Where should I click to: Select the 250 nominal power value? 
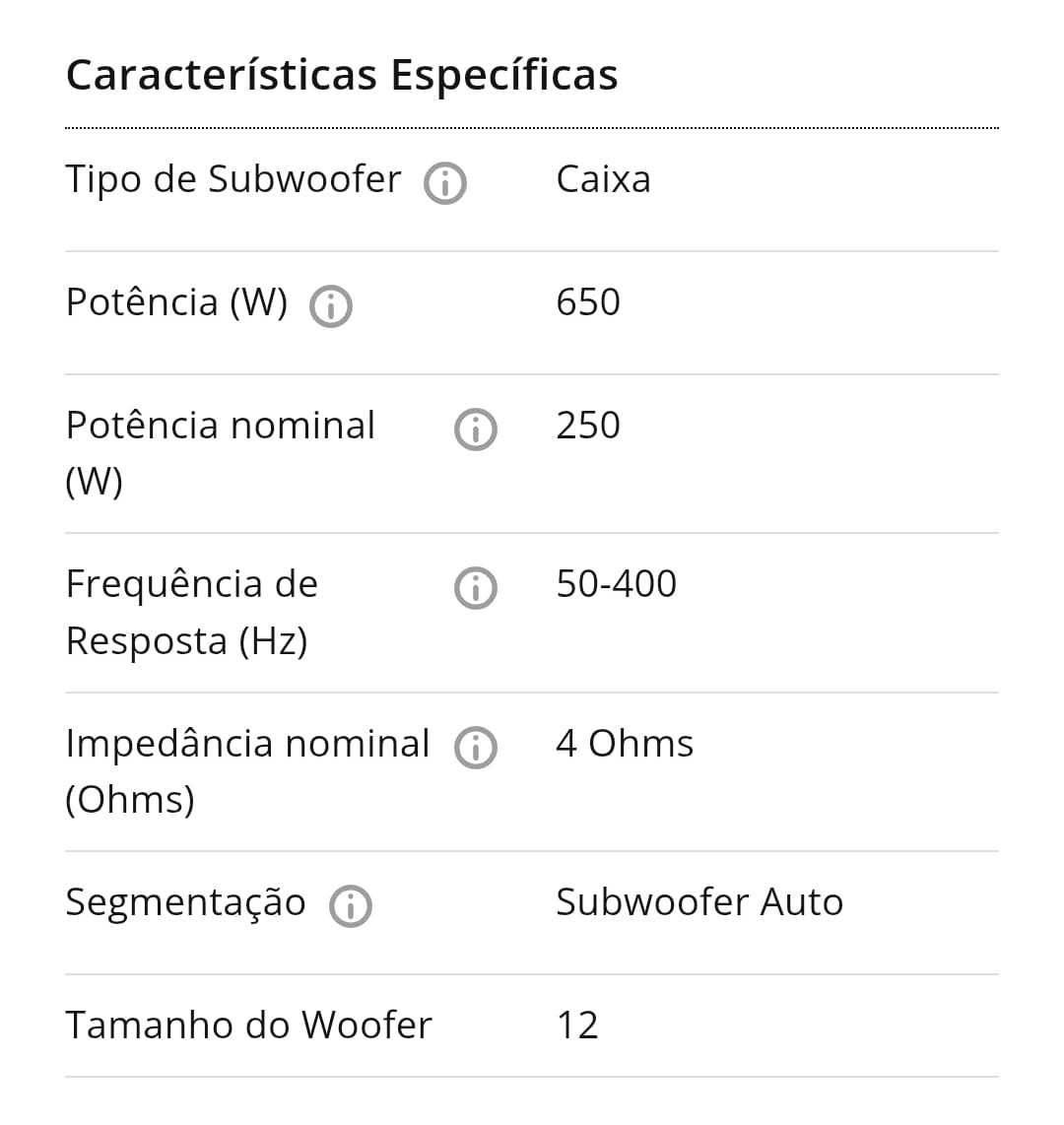tap(588, 426)
